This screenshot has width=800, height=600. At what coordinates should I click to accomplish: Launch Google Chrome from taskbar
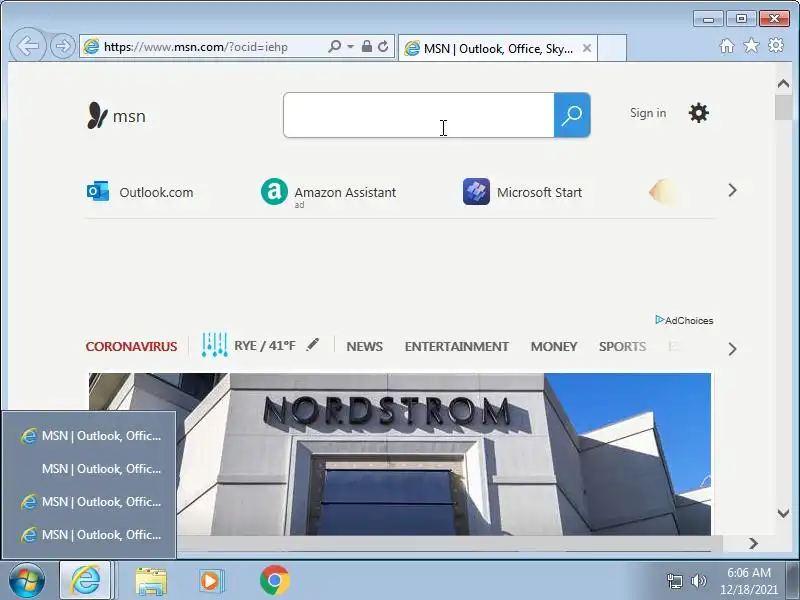coord(274,580)
